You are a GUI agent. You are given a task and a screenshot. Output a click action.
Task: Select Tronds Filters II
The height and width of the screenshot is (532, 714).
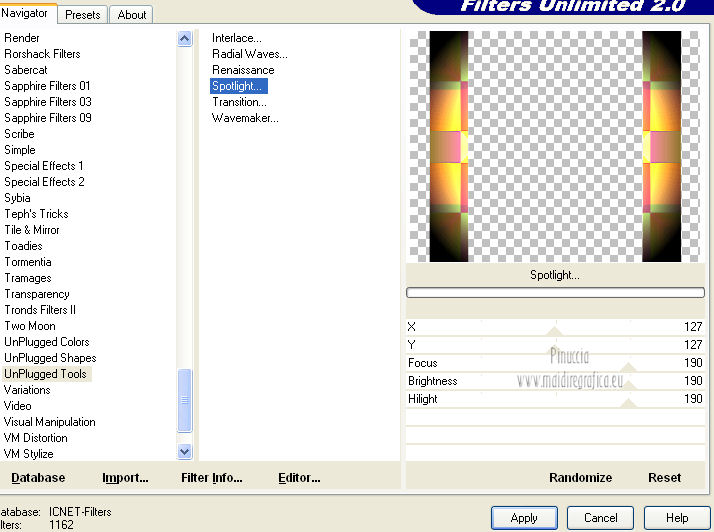pos(40,310)
